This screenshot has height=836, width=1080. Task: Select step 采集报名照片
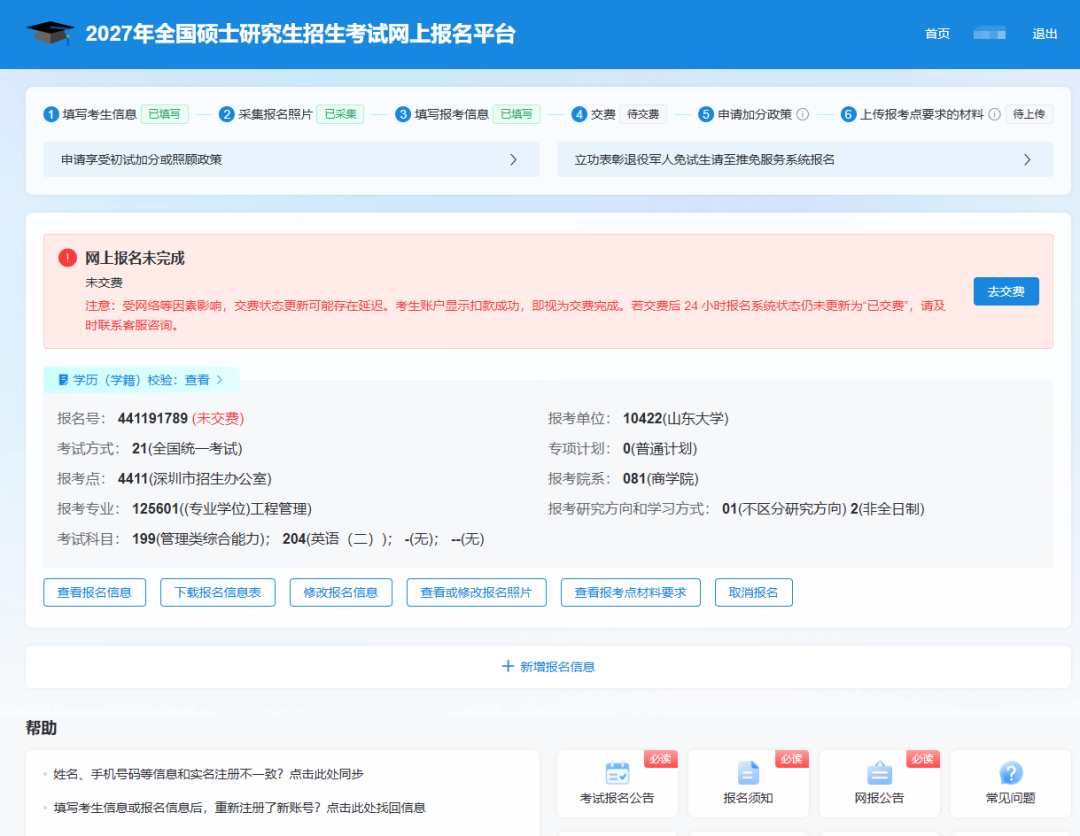click(276, 114)
